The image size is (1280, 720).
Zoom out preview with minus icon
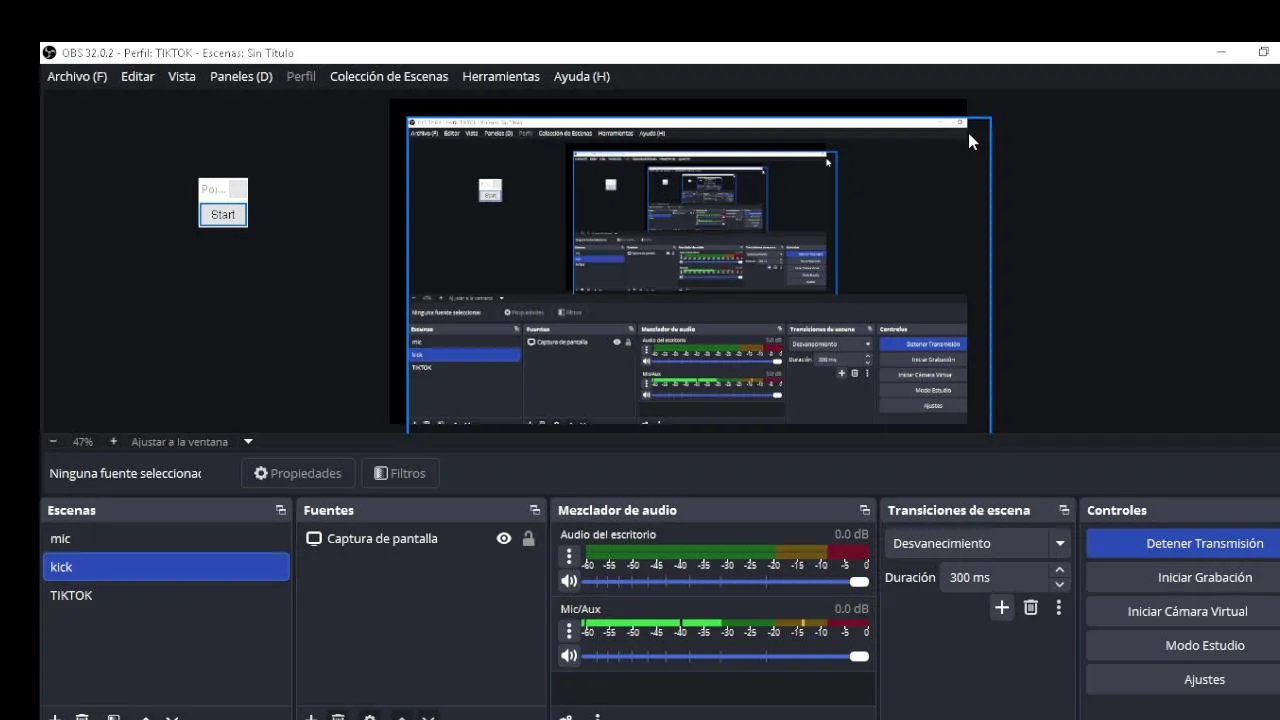coord(53,441)
